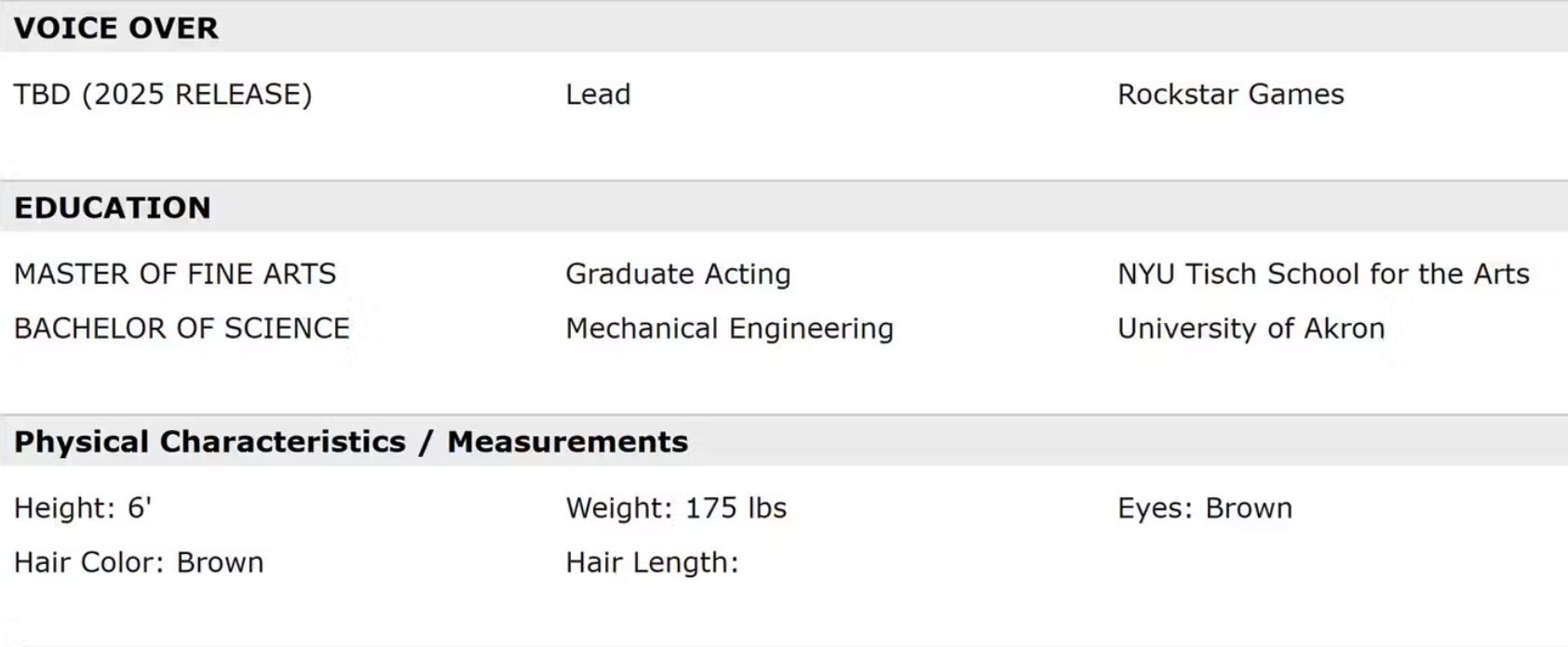Click University of Akron
This screenshot has height=647, width=1568.
click(1250, 328)
